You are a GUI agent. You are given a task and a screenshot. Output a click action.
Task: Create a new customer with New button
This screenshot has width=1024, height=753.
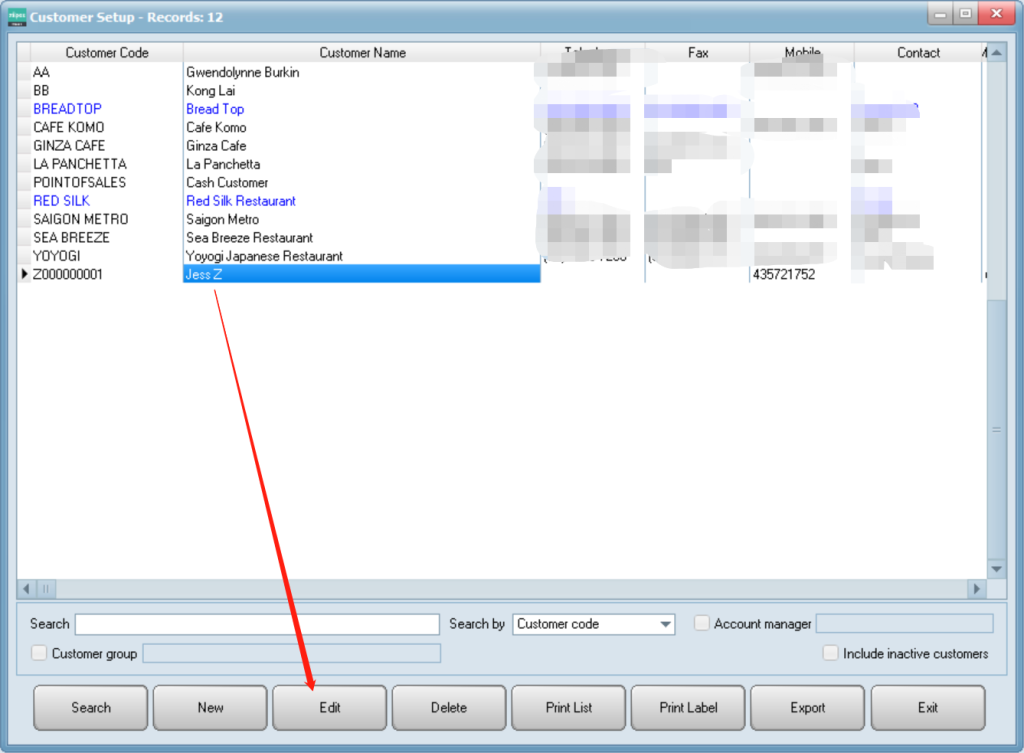click(210, 707)
